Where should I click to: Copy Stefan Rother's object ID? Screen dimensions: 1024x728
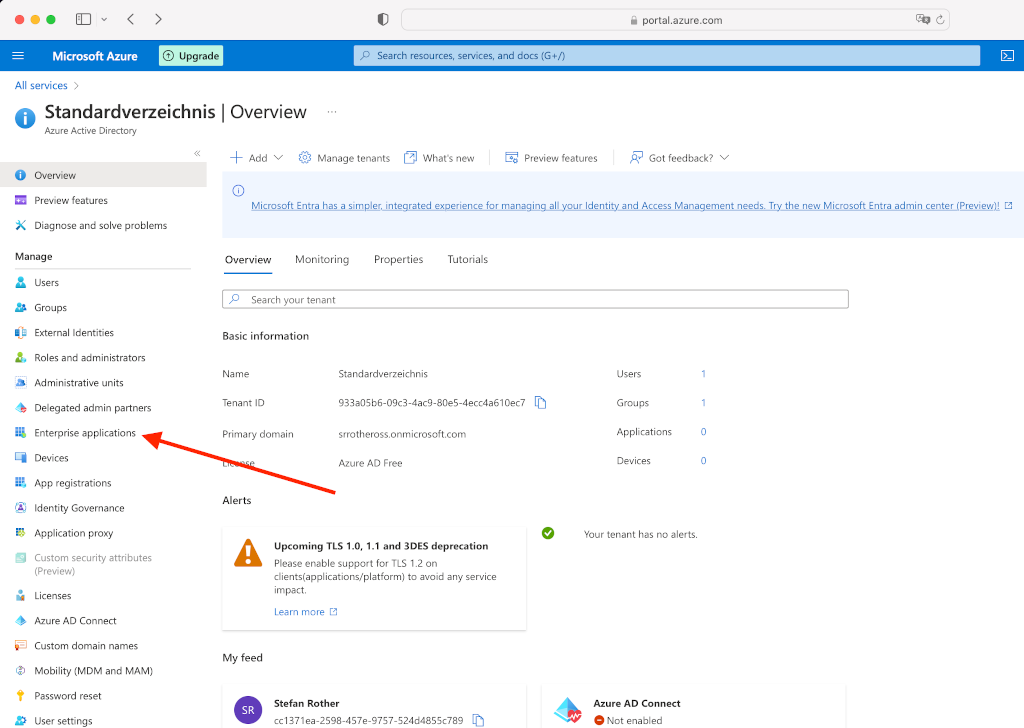[478, 720]
